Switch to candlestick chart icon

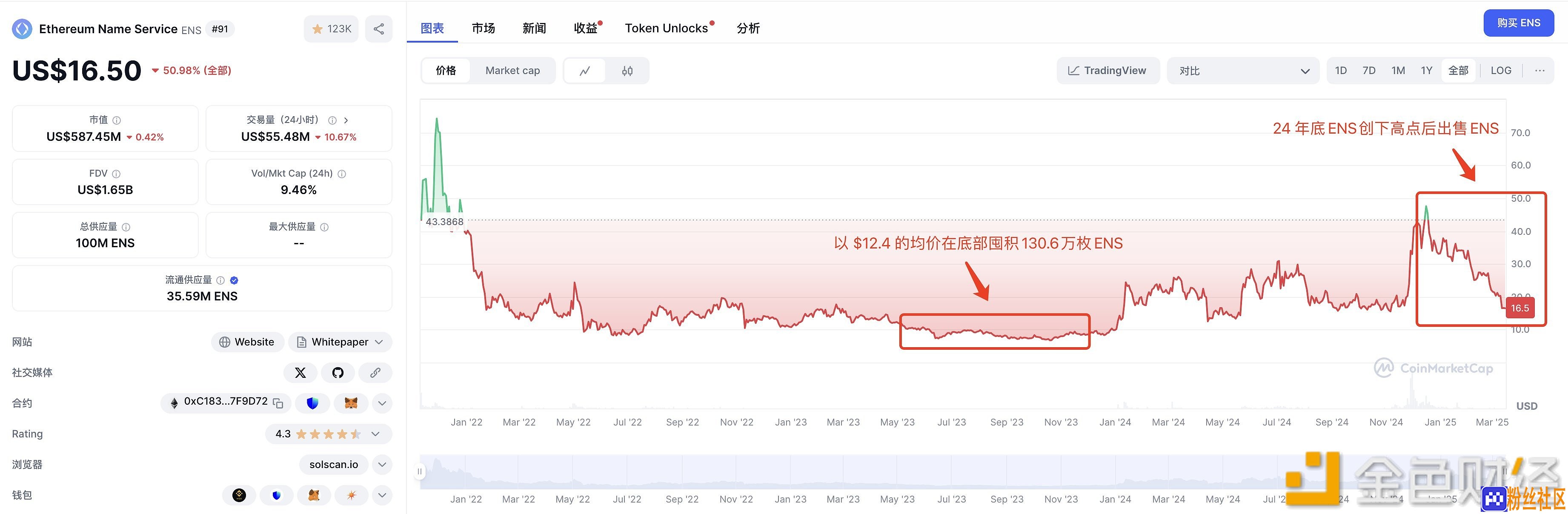[x=627, y=71]
